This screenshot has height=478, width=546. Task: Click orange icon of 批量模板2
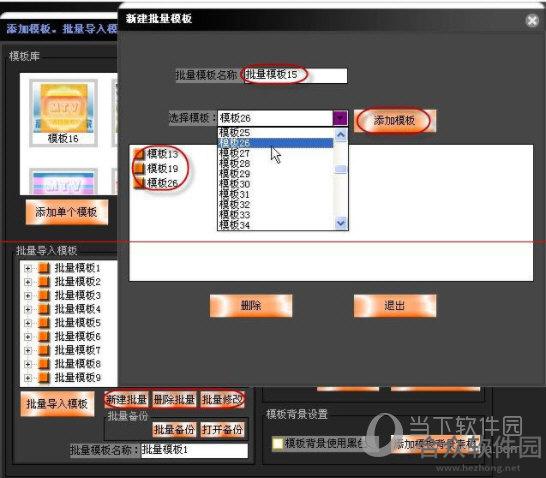pos(44,281)
